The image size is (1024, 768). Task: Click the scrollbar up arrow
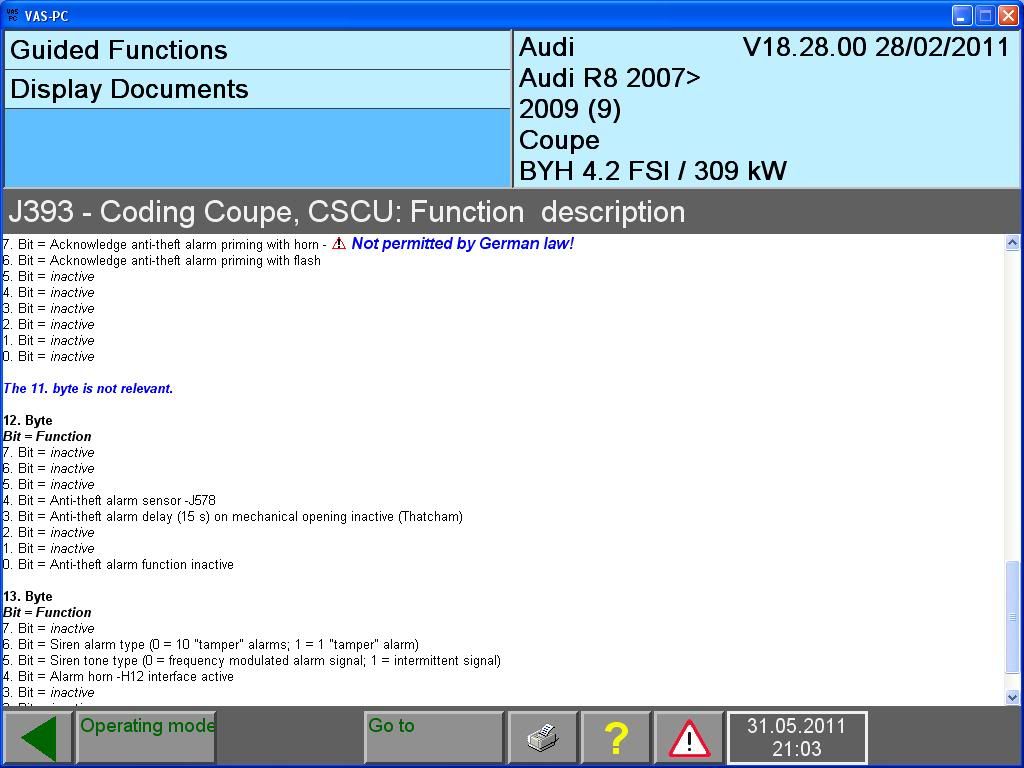point(1012,243)
